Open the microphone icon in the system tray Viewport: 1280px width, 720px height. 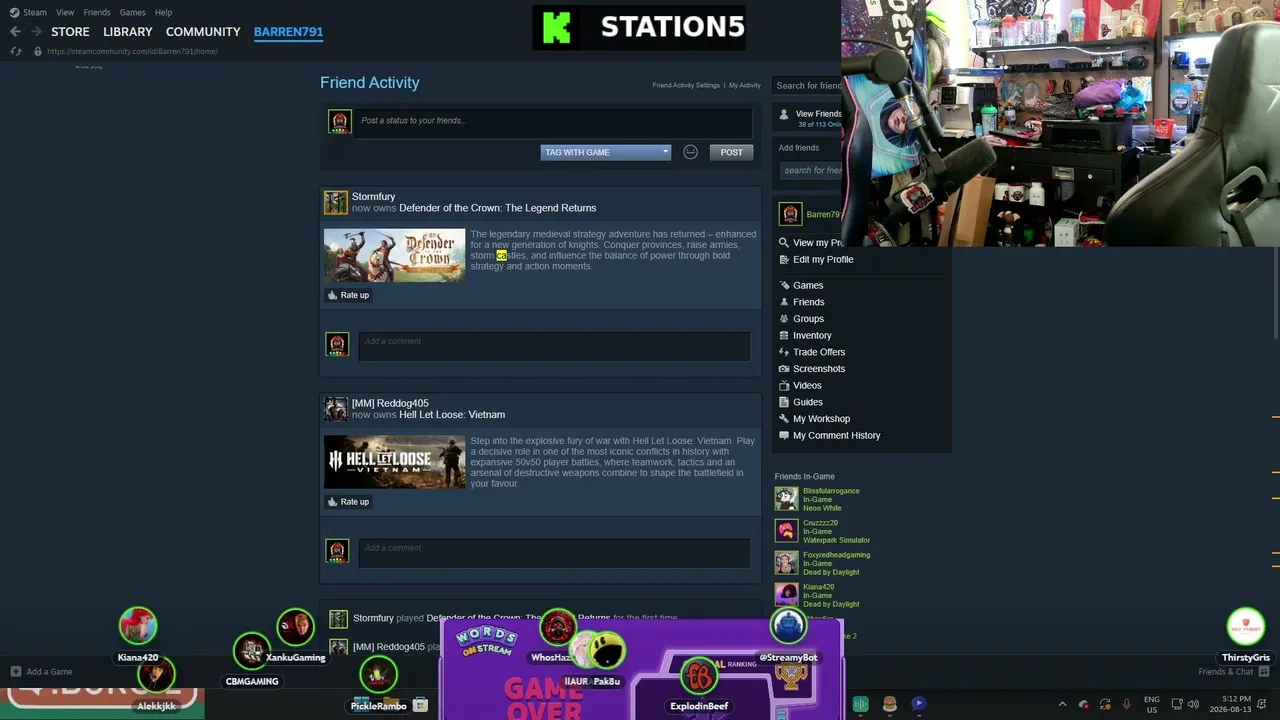point(1126,704)
